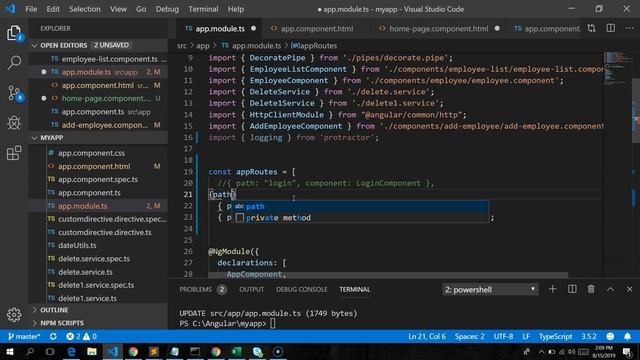This screenshot has height=360, width=640.
Task: Expand the NPM Scripts section
Action: 98,323
